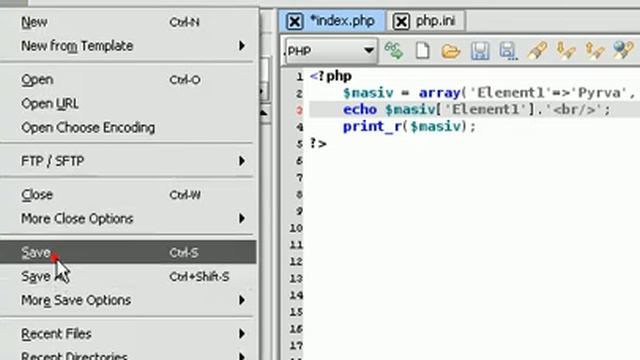
Task: Click the Ctrl-W shortcut label
Action: click(185, 195)
